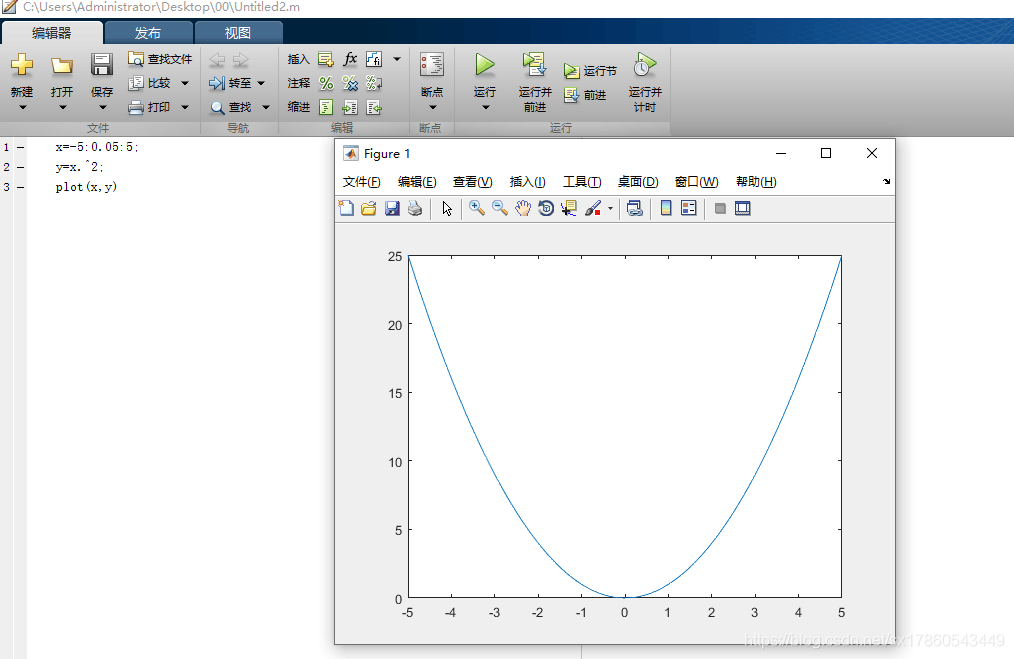The height and width of the screenshot is (659, 1014).
Task: Click Advance (前进) in the Run group
Action: (x=585, y=95)
